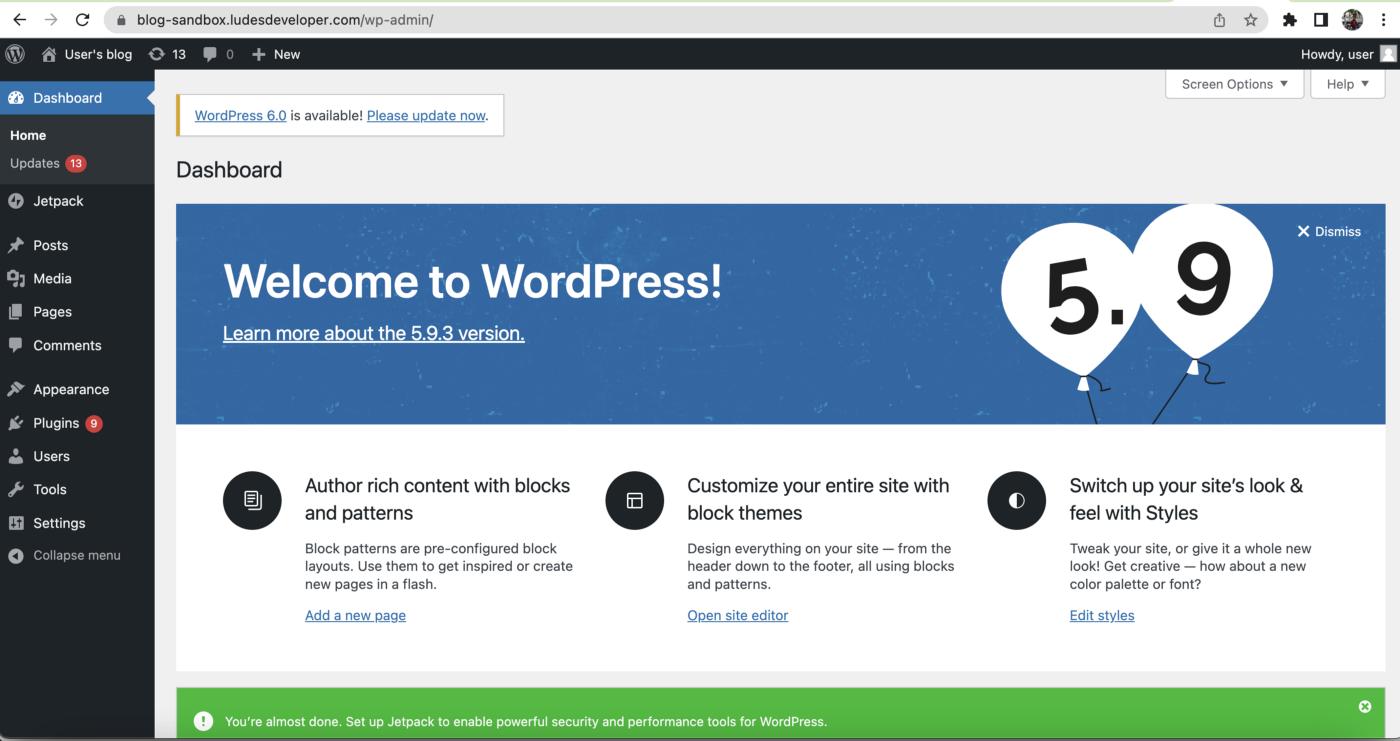Image resolution: width=1400 pixels, height=741 pixels.
Task: Click the Pages sidebar icon
Action: 18,311
